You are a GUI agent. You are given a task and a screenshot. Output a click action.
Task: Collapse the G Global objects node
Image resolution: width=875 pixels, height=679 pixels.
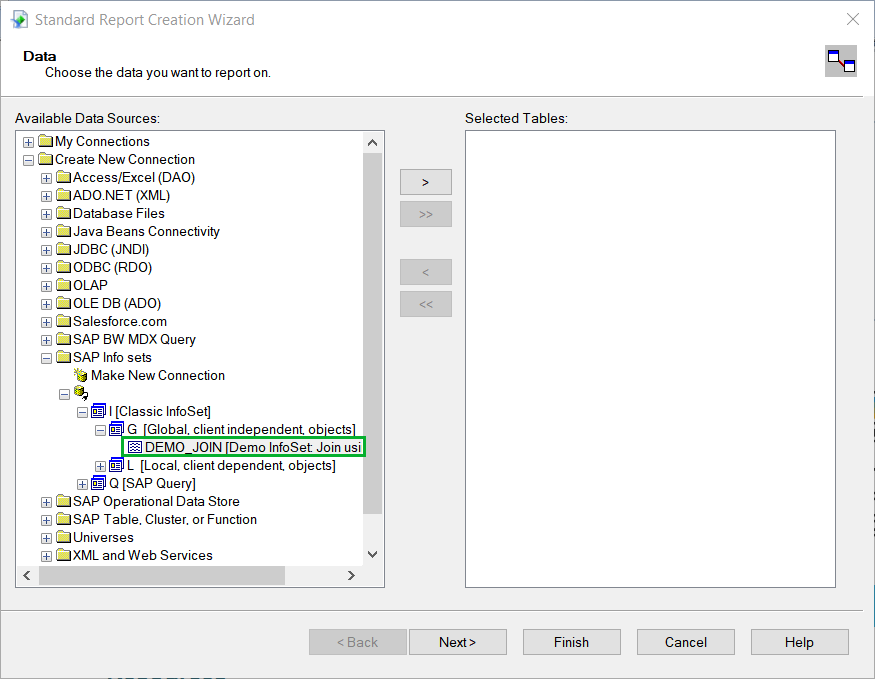pos(100,430)
